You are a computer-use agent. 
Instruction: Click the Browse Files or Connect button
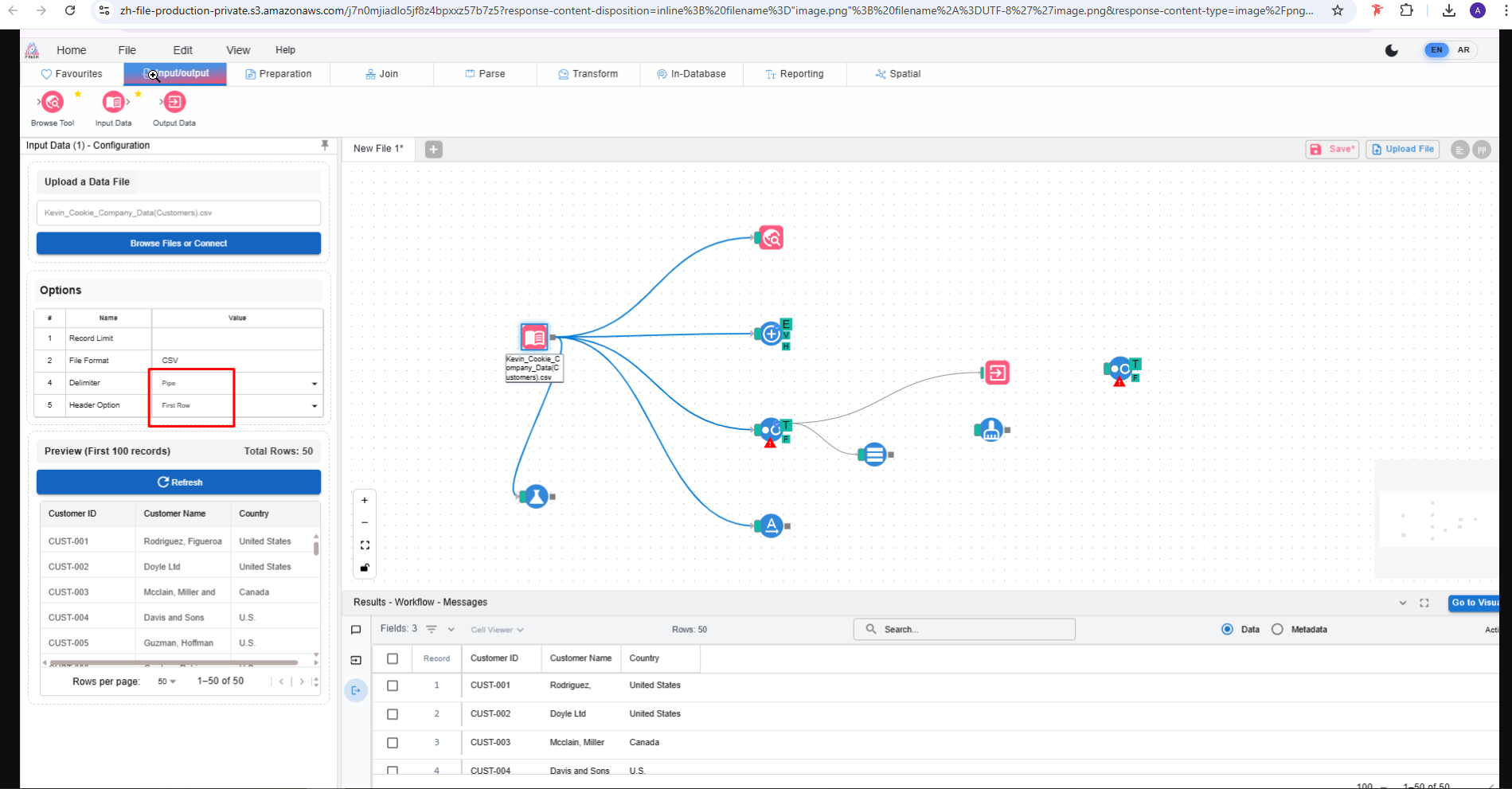pyautogui.click(x=178, y=244)
